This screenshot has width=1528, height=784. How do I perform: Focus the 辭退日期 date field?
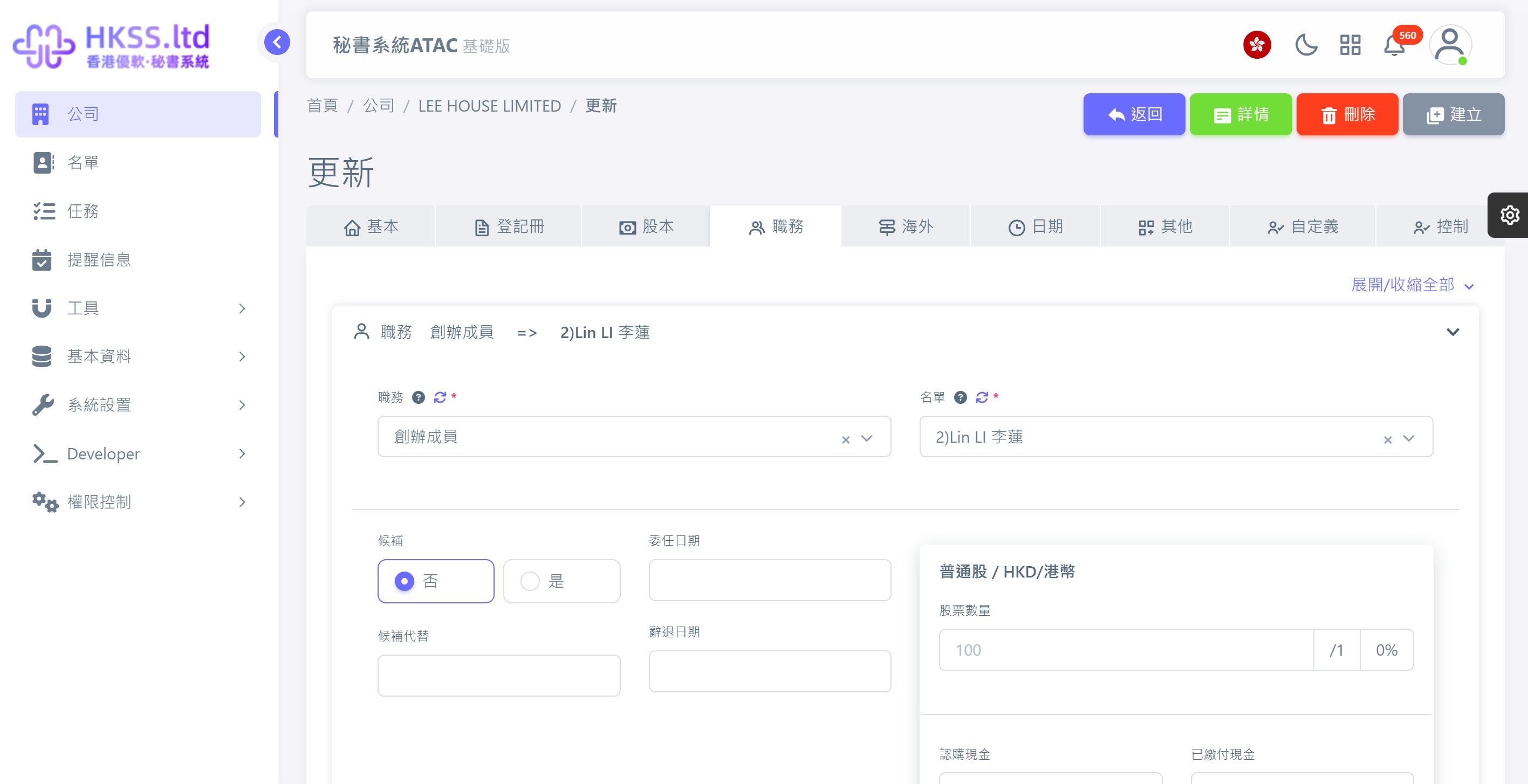pos(770,671)
